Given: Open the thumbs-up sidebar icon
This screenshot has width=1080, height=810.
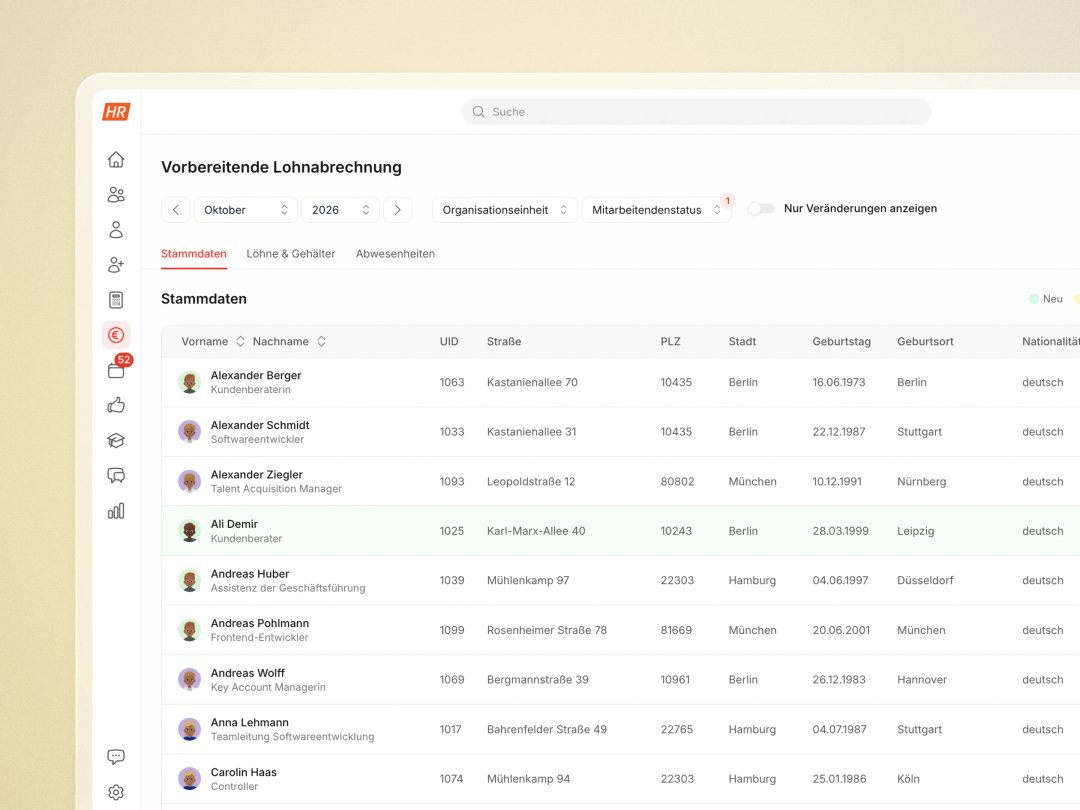Looking at the screenshot, I should (116, 405).
